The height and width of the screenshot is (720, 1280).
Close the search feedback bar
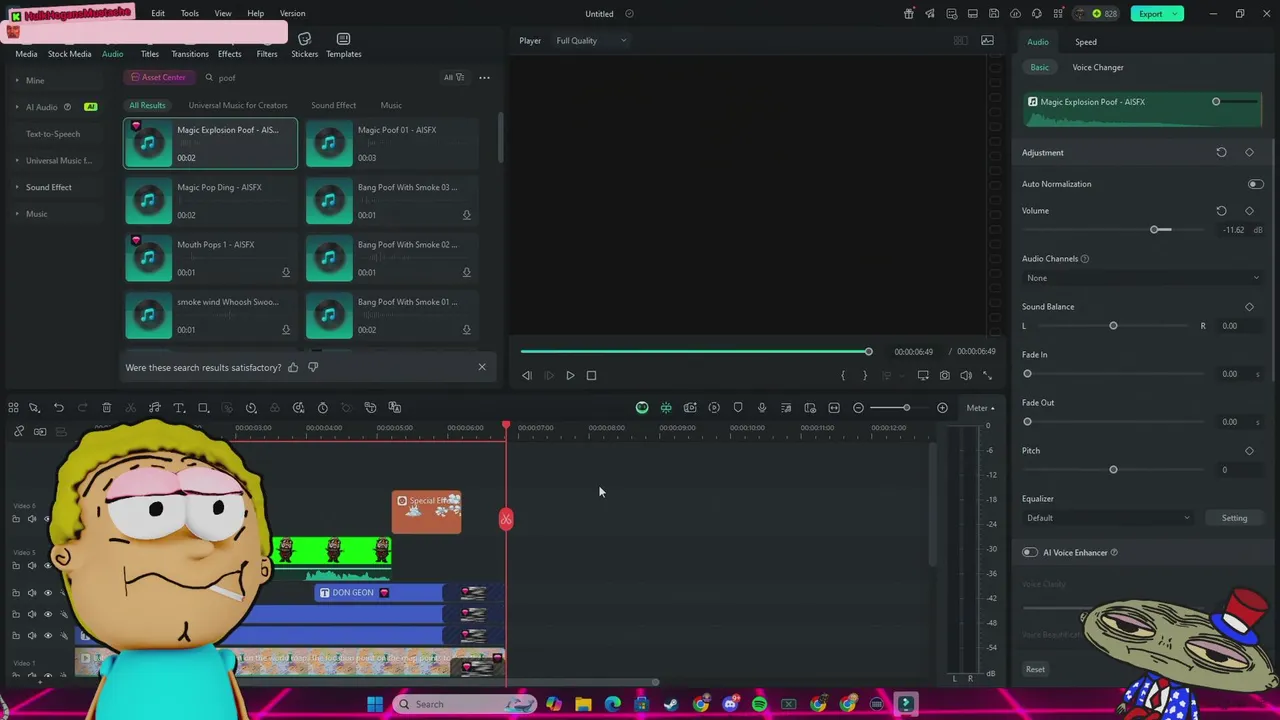pos(482,367)
